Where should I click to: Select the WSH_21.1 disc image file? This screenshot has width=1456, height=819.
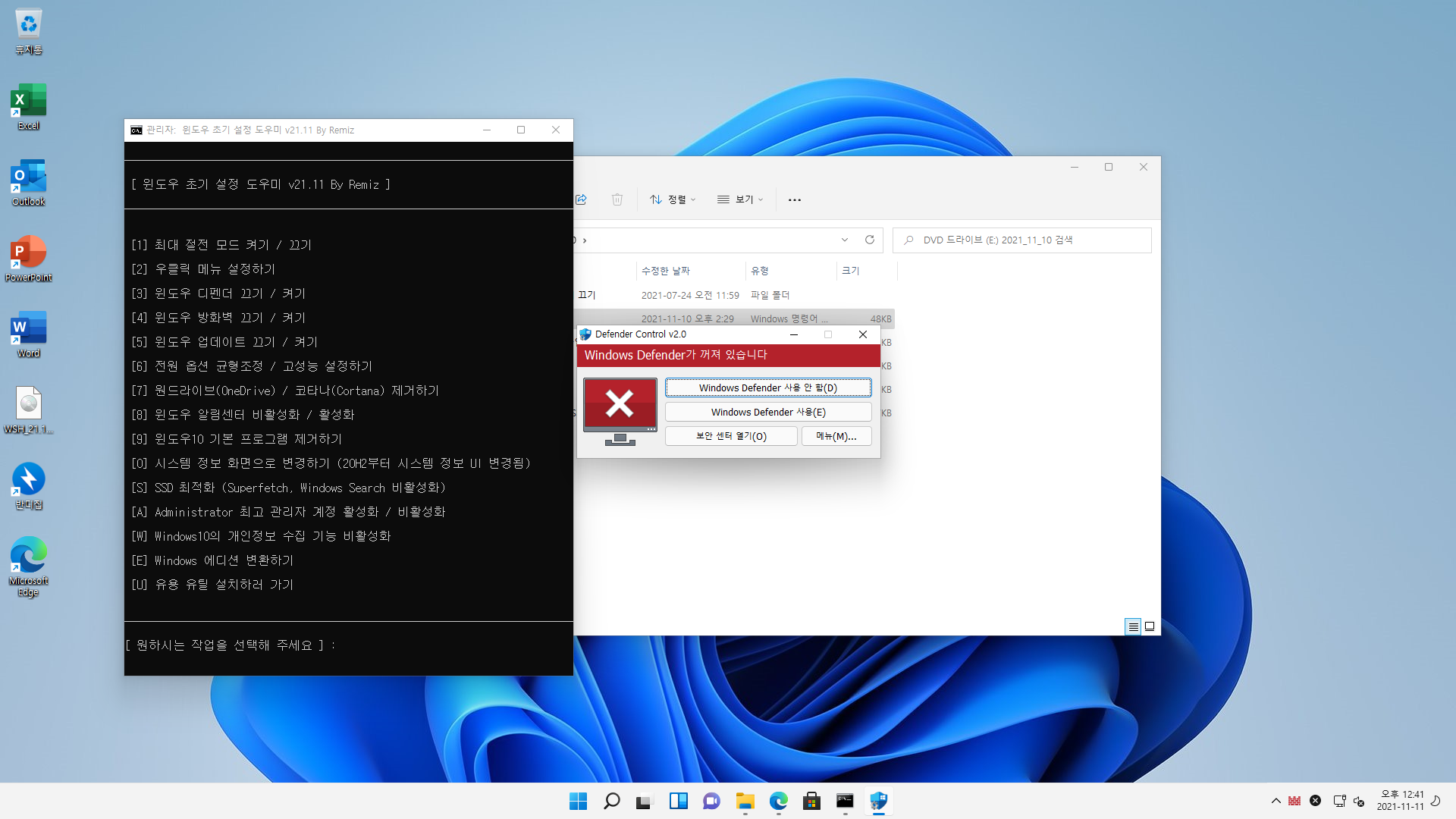coord(28,410)
